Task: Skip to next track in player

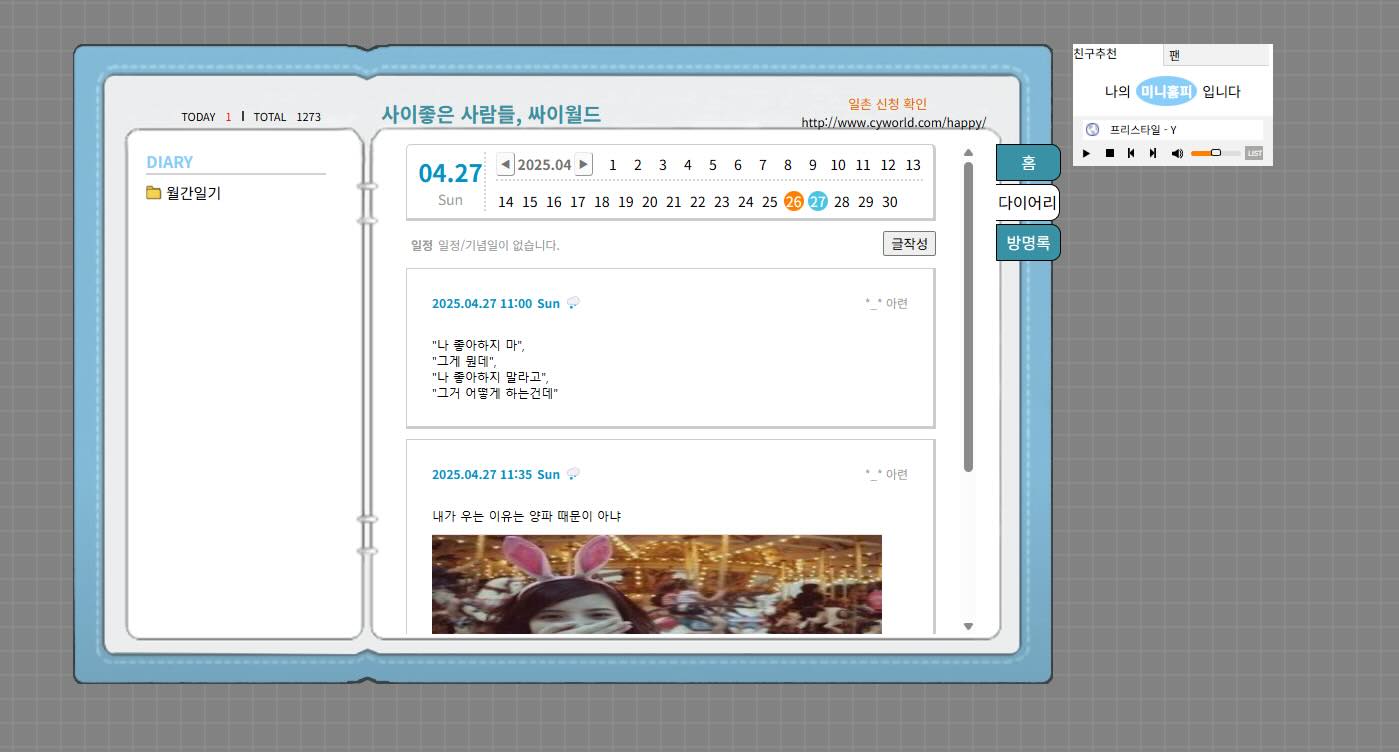Action: tap(1153, 153)
